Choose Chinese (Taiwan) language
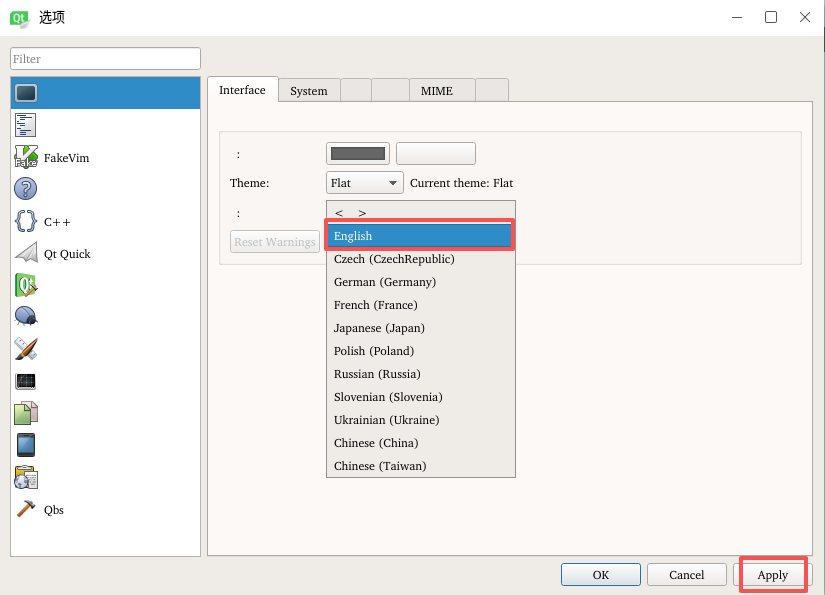This screenshot has width=825, height=595. (420, 466)
